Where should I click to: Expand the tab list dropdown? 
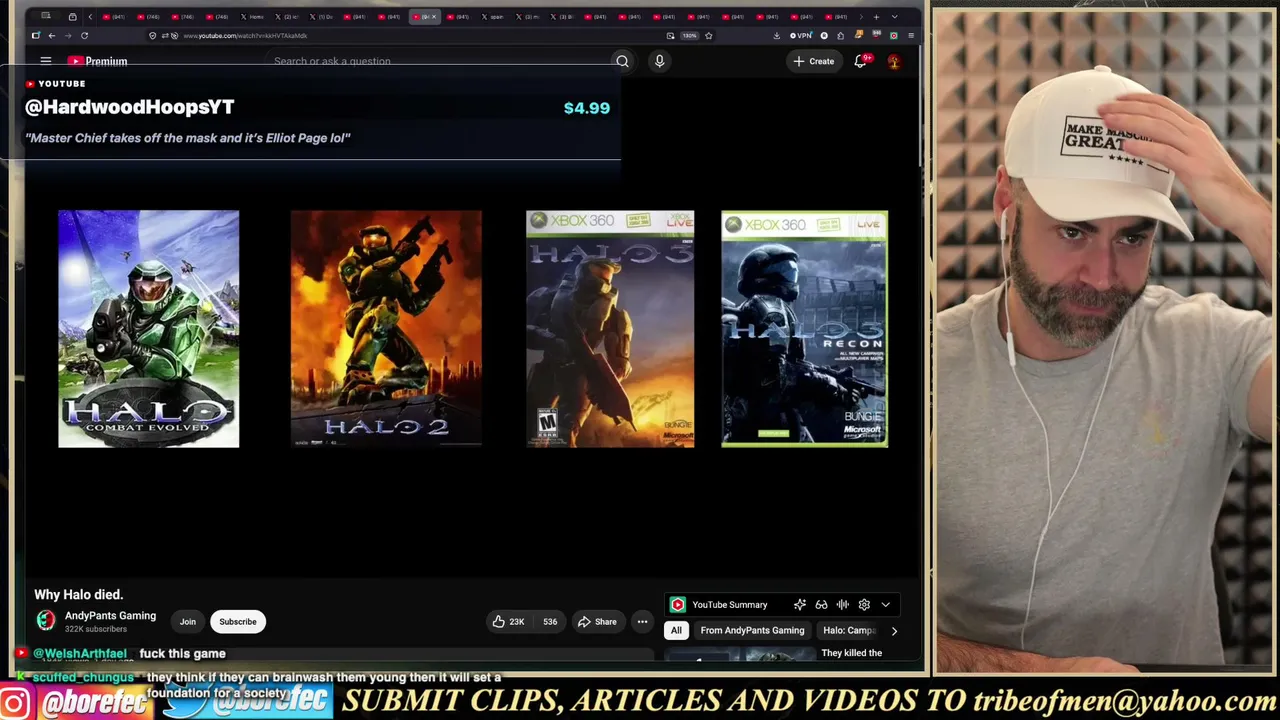[894, 17]
